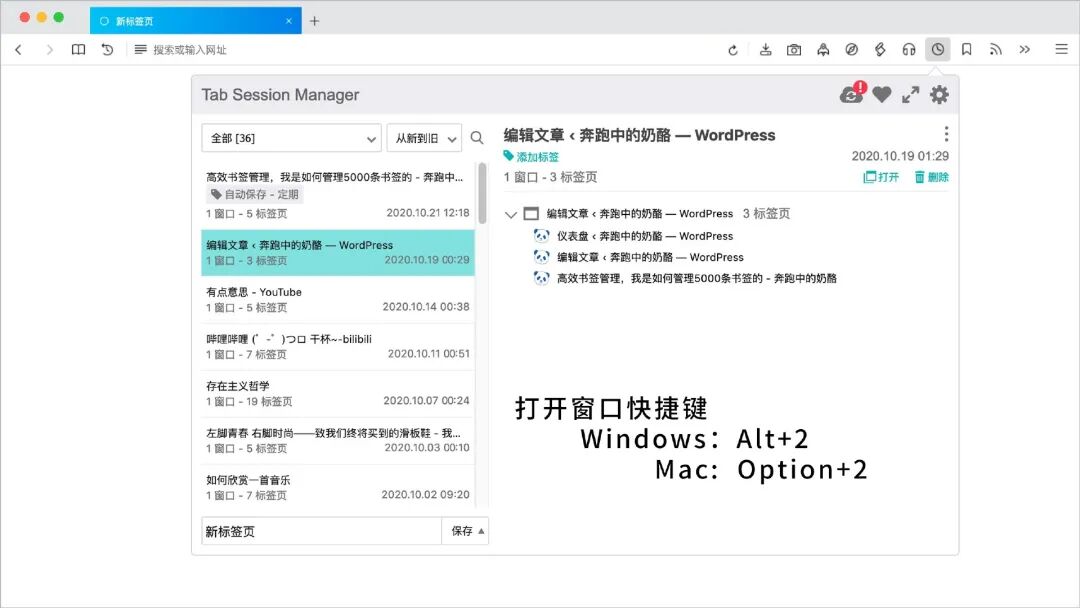This screenshot has width=1080, height=608.
Task: Click 添加标签 to add a tag
Action: 531,156
